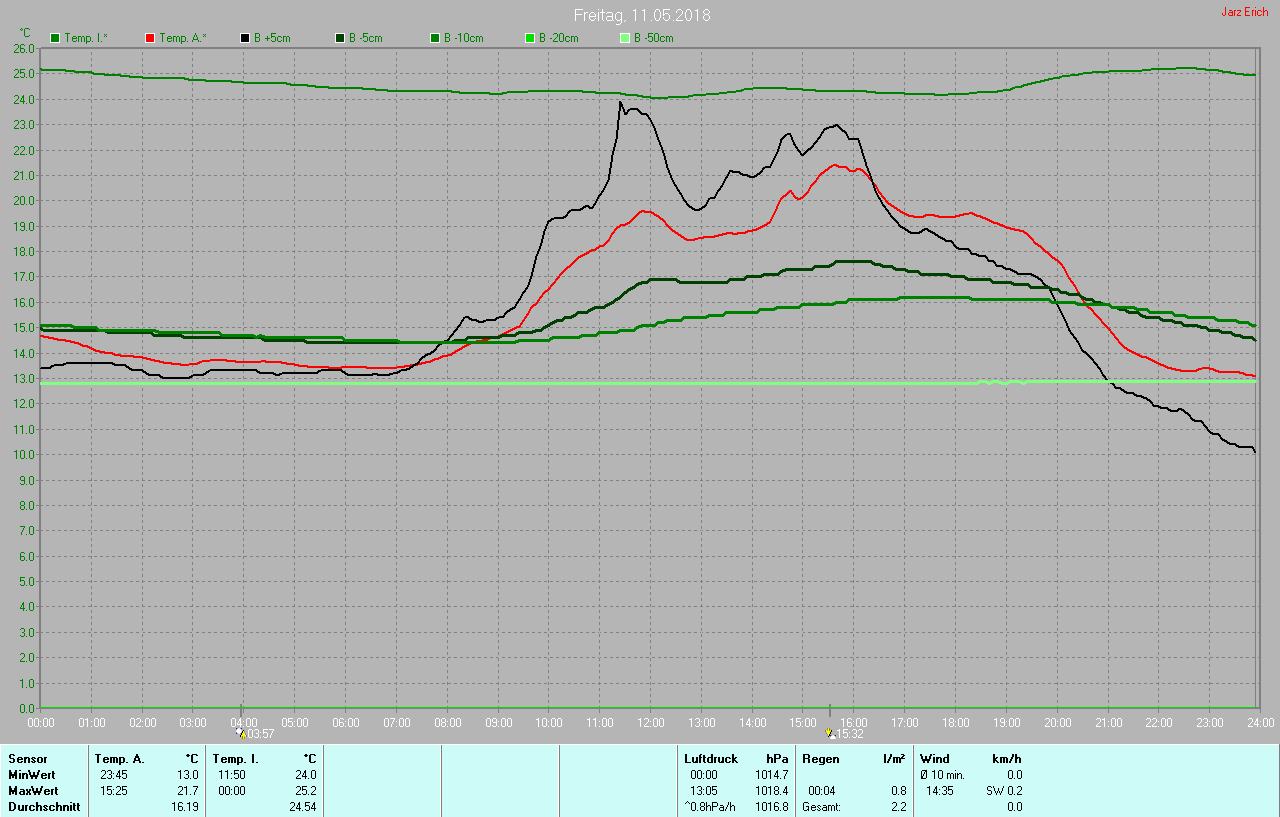Click the date title Freitag, 11.05.2018
Image resolution: width=1280 pixels, height=817 pixels.
pyautogui.click(x=641, y=16)
